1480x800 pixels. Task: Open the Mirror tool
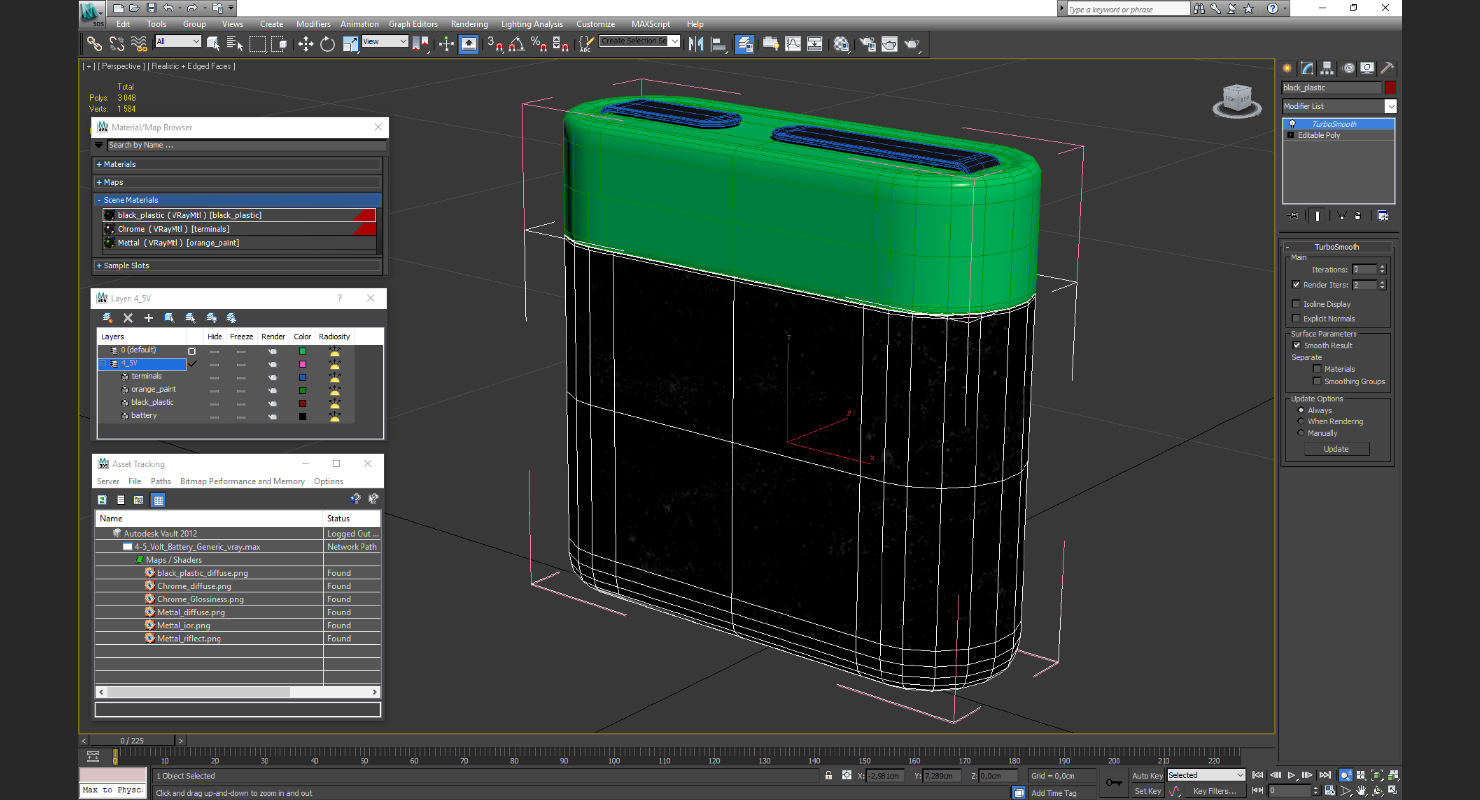(x=696, y=43)
